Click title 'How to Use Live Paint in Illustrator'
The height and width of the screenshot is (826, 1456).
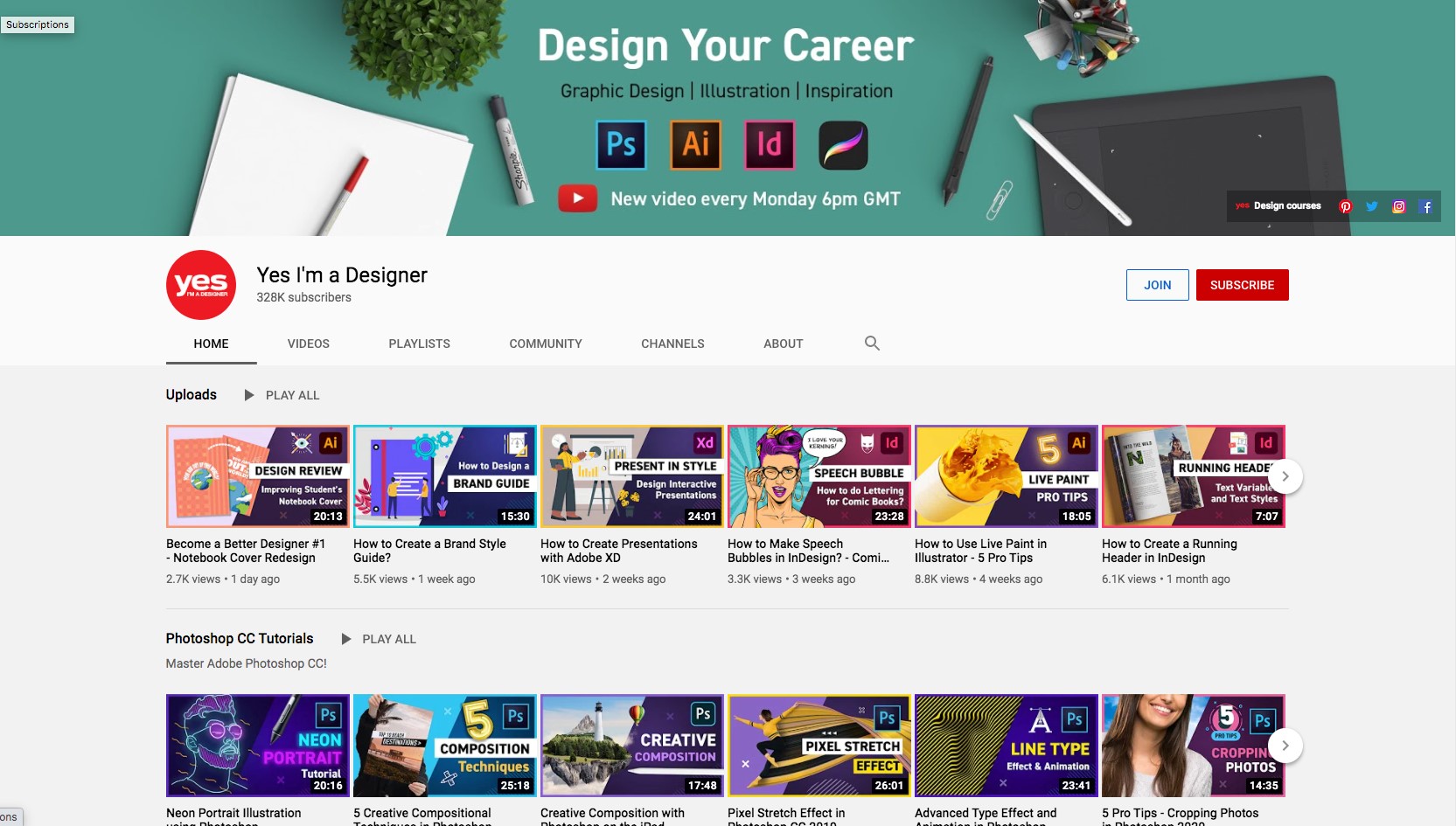point(980,551)
